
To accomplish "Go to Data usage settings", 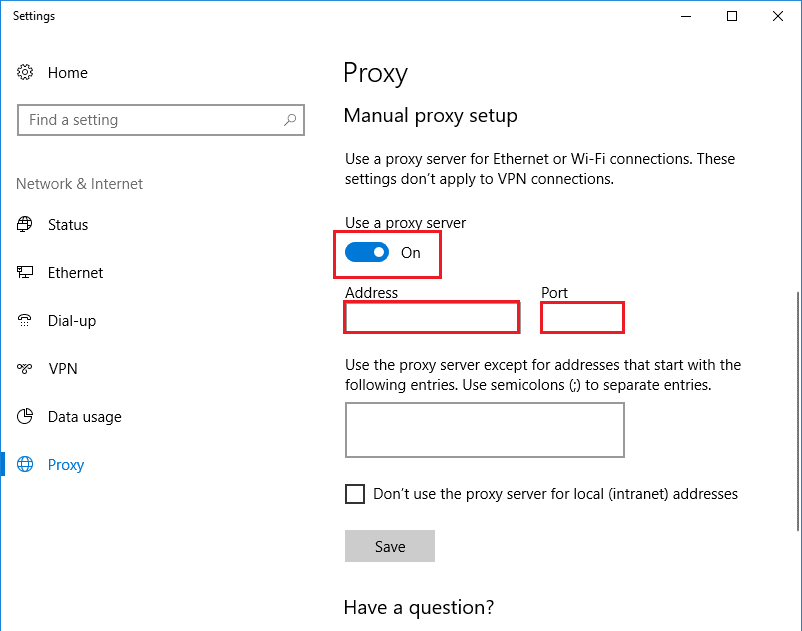I will (x=84, y=417).
